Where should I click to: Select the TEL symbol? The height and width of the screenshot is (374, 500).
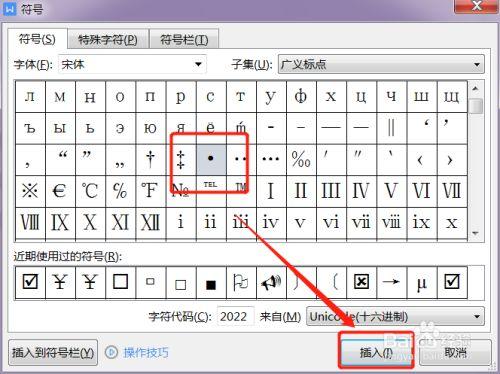tap(211, 191)
